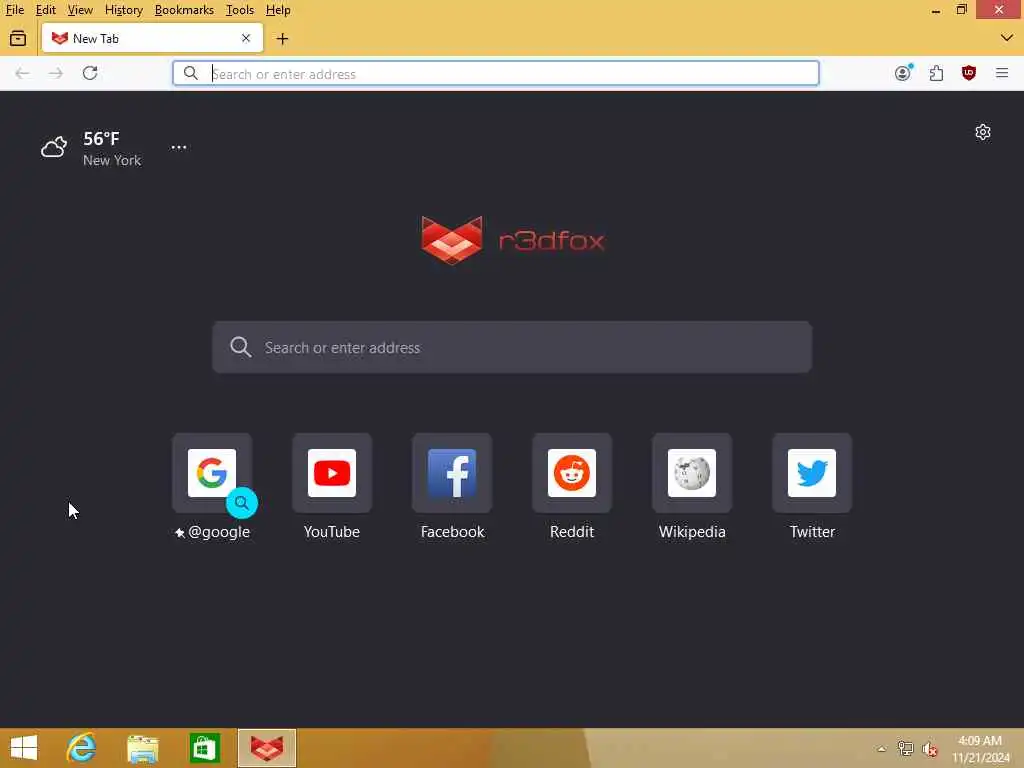Open the History menu
Screen dimensions: 1024x768
[x=123, y=10]
